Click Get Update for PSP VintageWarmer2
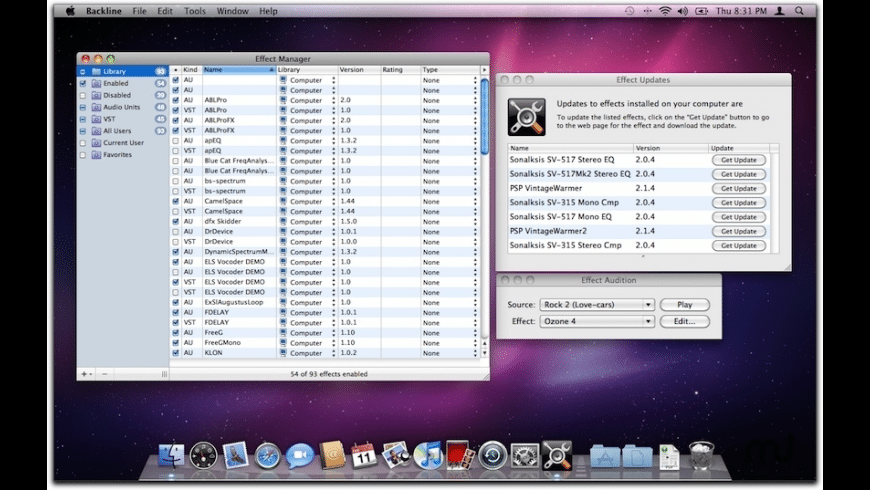The height and width of the screenshot is (490, 870). coord(739,231)
